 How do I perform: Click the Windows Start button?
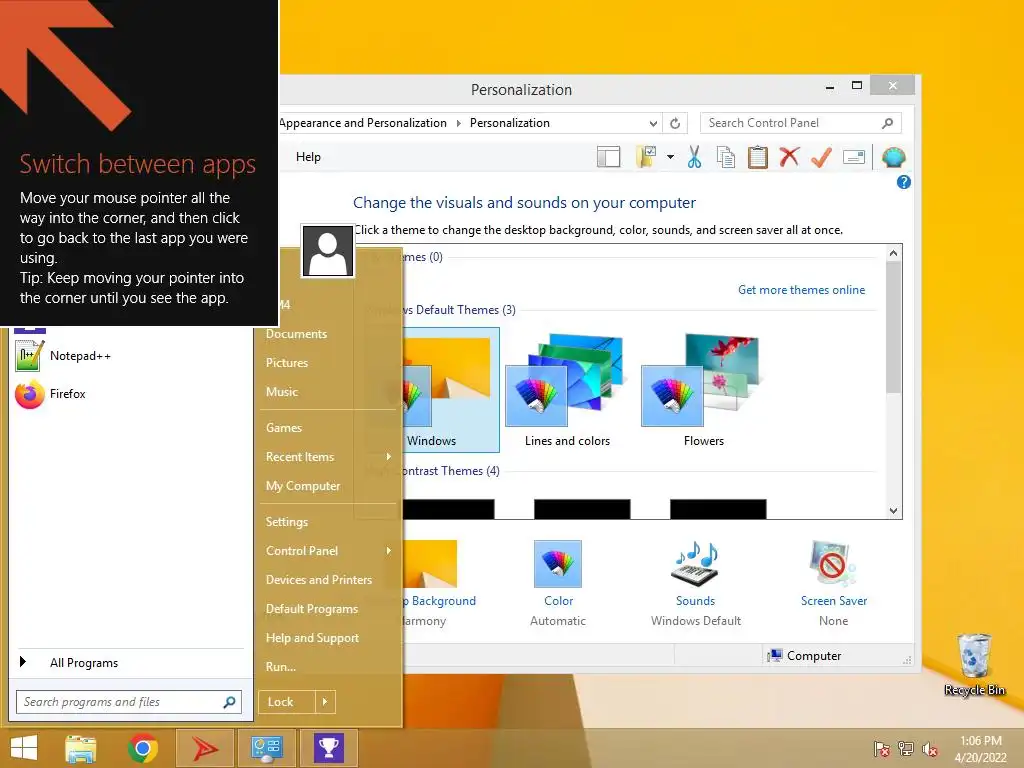pyautogui.click(x=24, y=748)
